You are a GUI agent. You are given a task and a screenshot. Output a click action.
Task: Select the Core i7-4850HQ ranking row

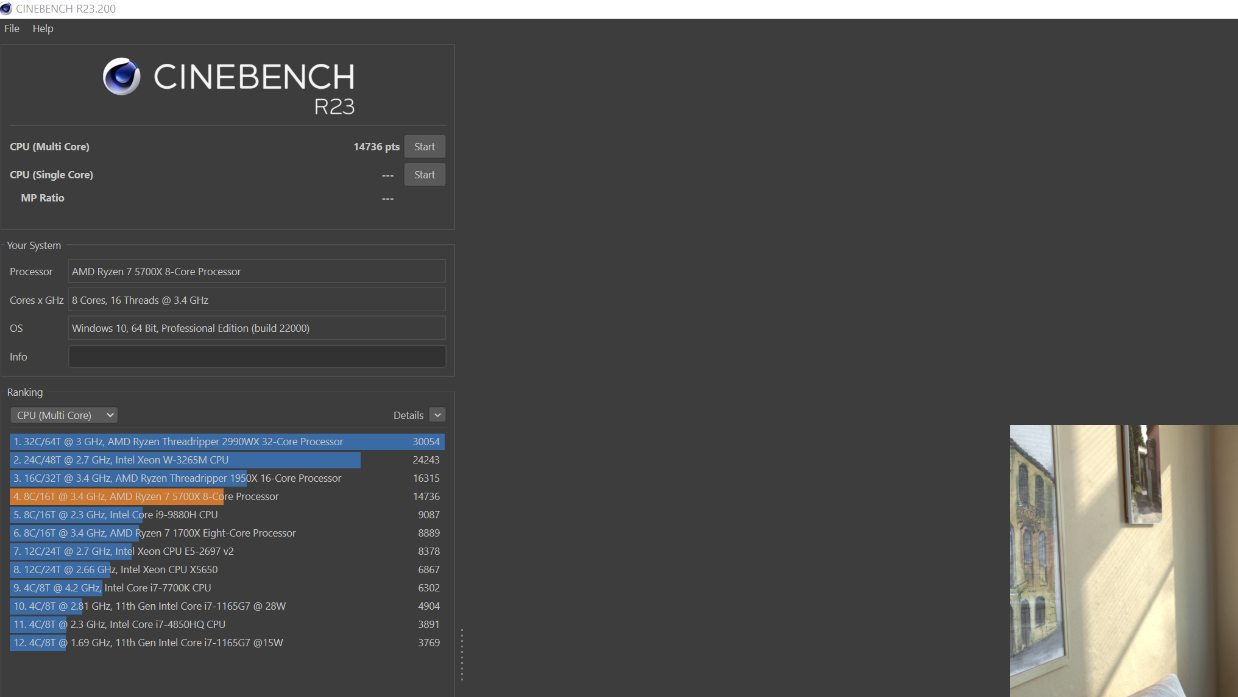[227, 624]
